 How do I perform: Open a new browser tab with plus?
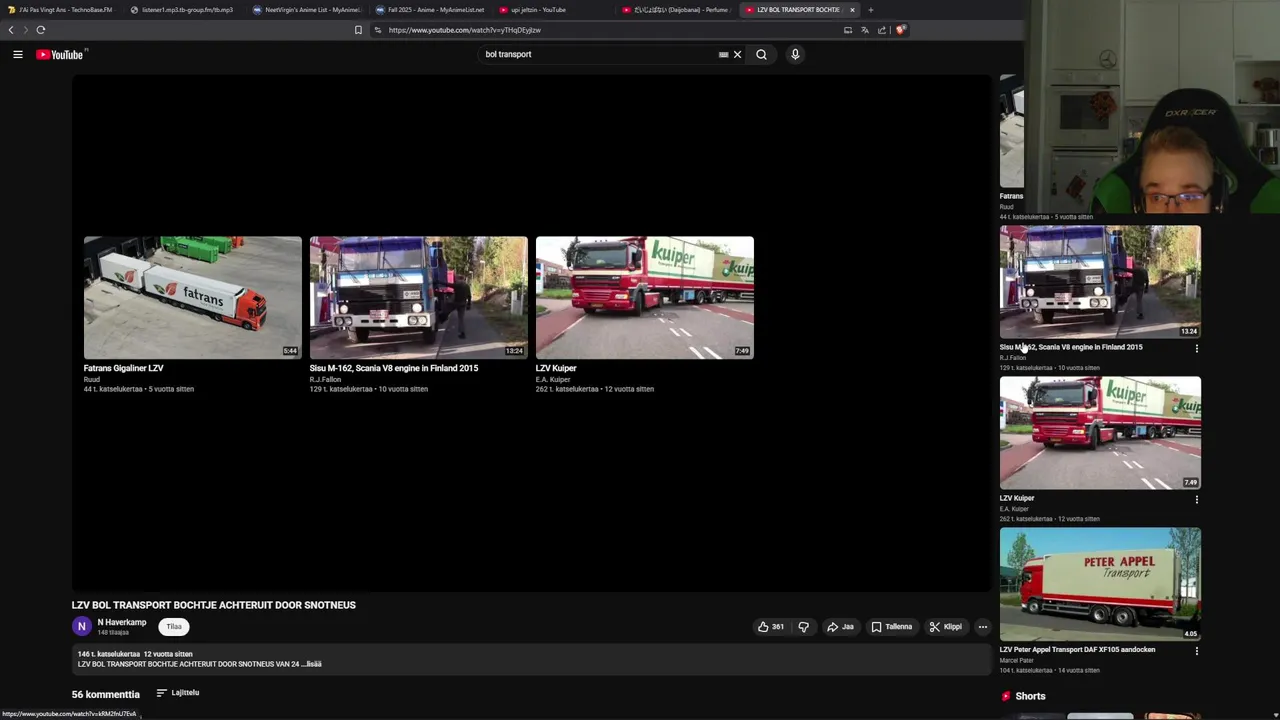[870, 10]
